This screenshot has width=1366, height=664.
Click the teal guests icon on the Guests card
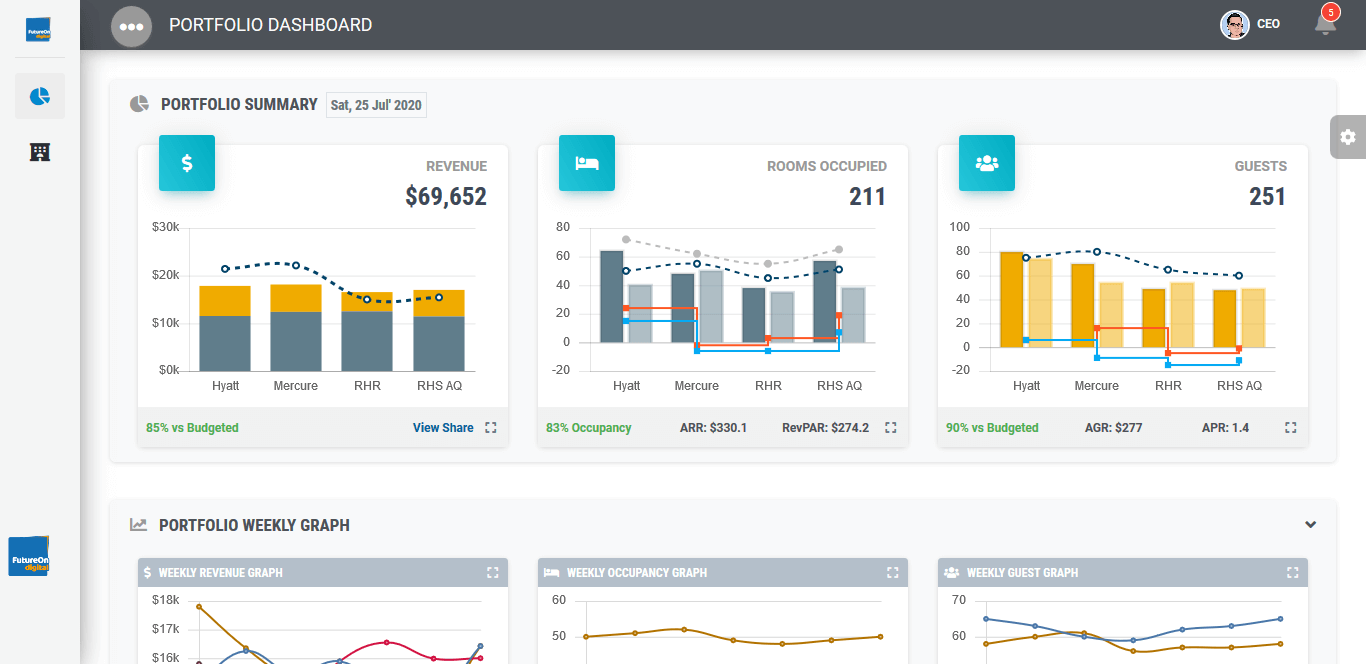tap(987, 163)
